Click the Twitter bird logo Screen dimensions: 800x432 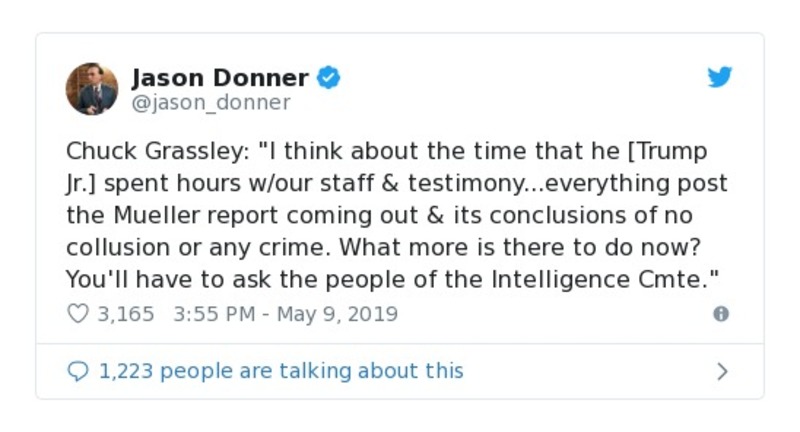pyautogui.click(x=720, y=77)
